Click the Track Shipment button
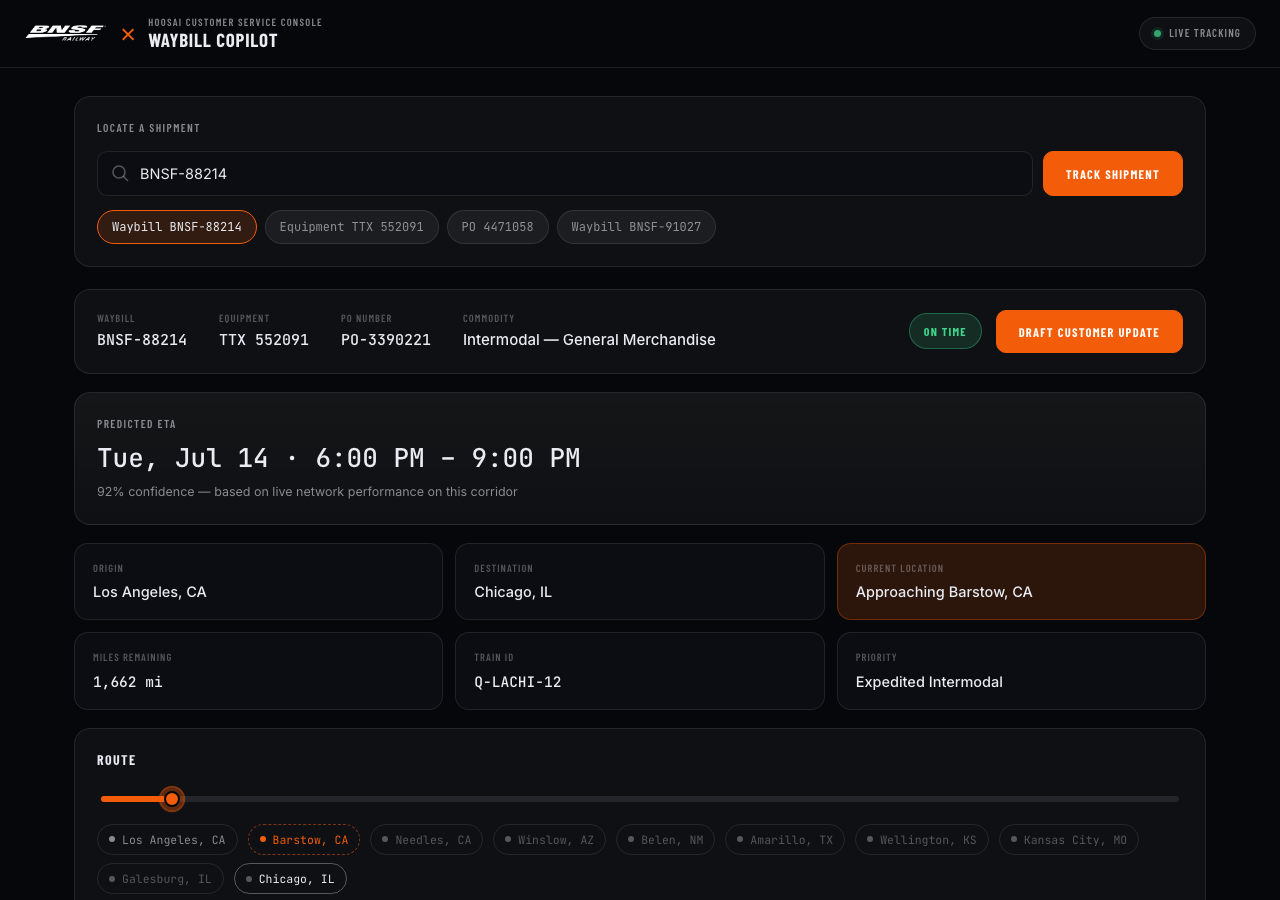The width and height of the screenshot is (1280, 900). tap(1112, 174)
